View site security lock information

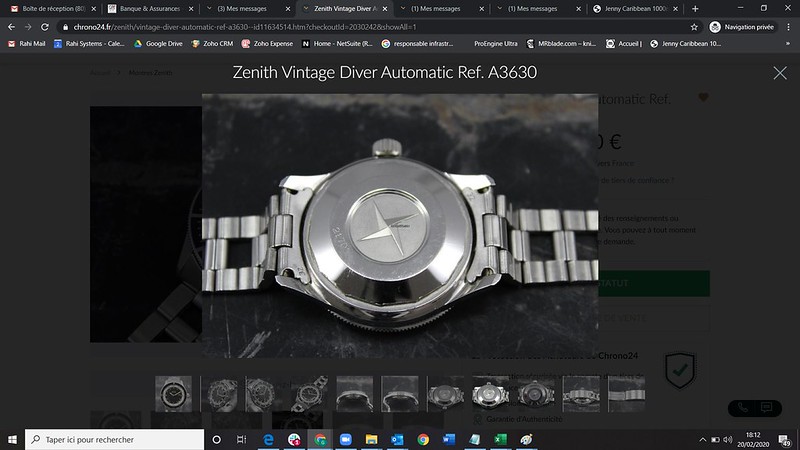point(65,27)
